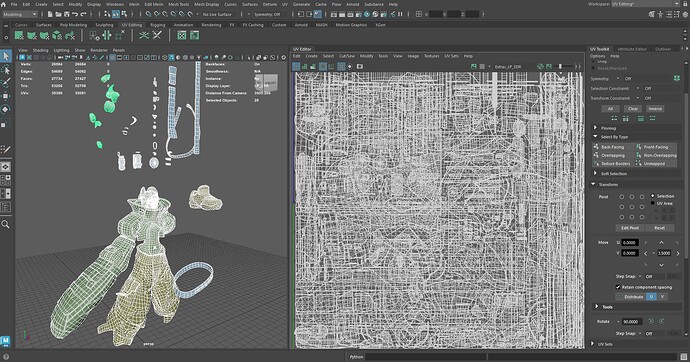Click the script editor icon at bottom right

[683, 357]
